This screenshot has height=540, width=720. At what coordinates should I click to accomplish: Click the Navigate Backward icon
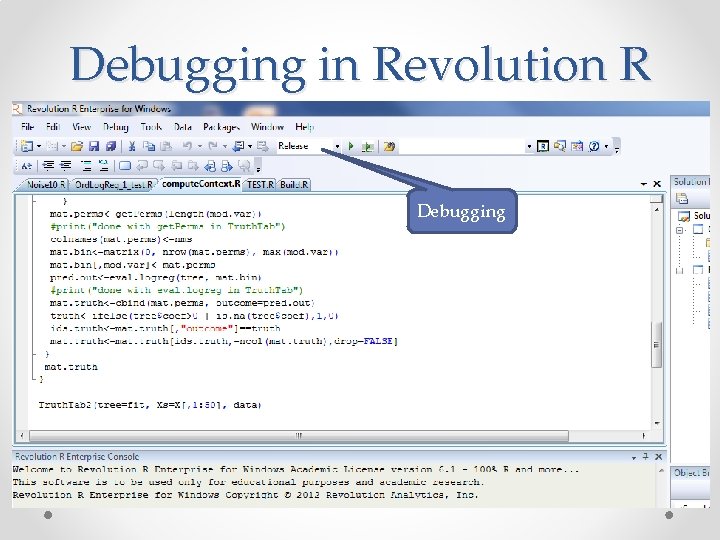pyautogui.click(x=238, y=146)
